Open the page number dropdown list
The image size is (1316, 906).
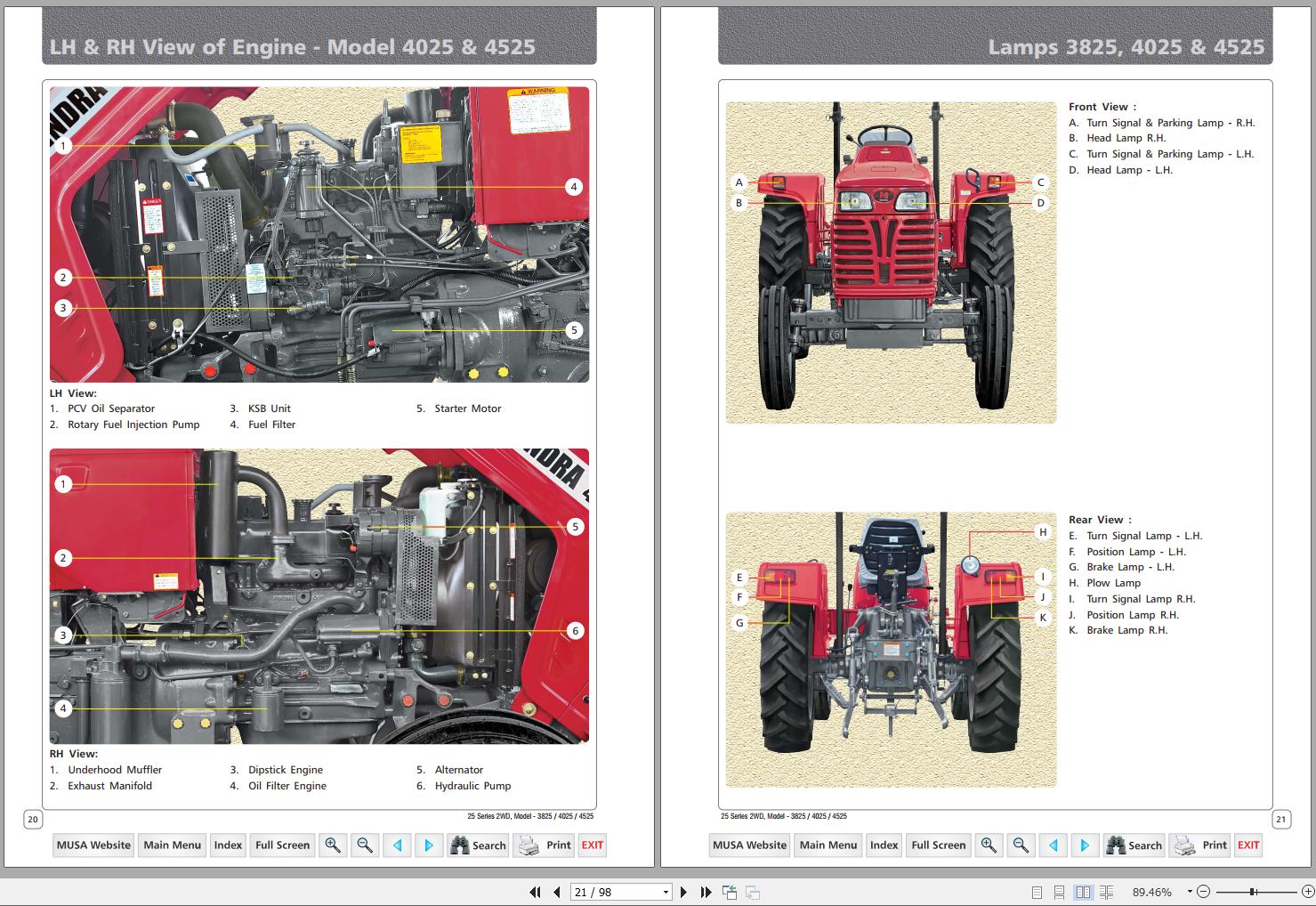[665, 892]
